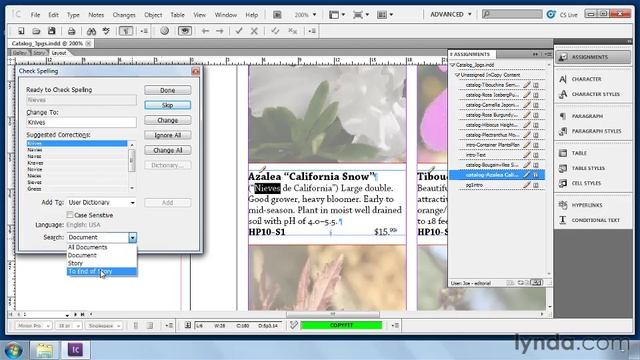
Task: Open the File menu
Action: click(35, 15)
